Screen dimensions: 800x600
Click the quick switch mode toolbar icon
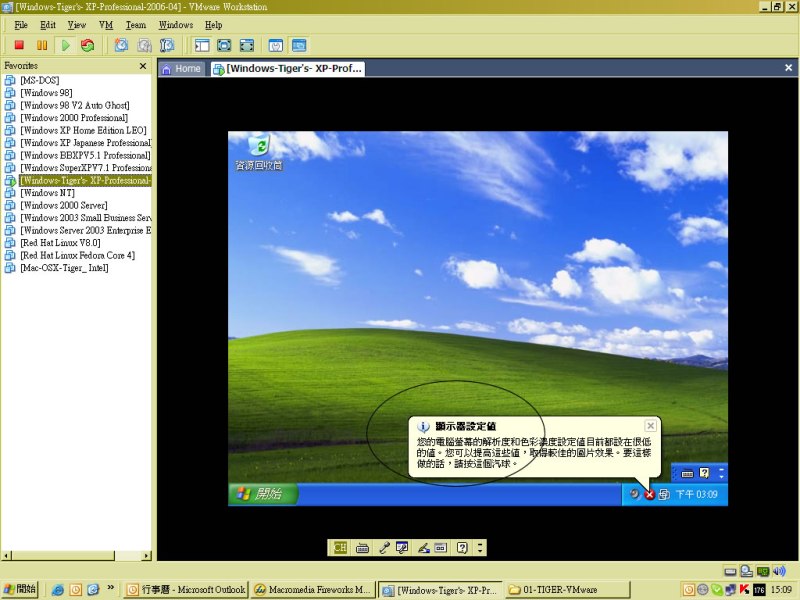coord(246,45)
